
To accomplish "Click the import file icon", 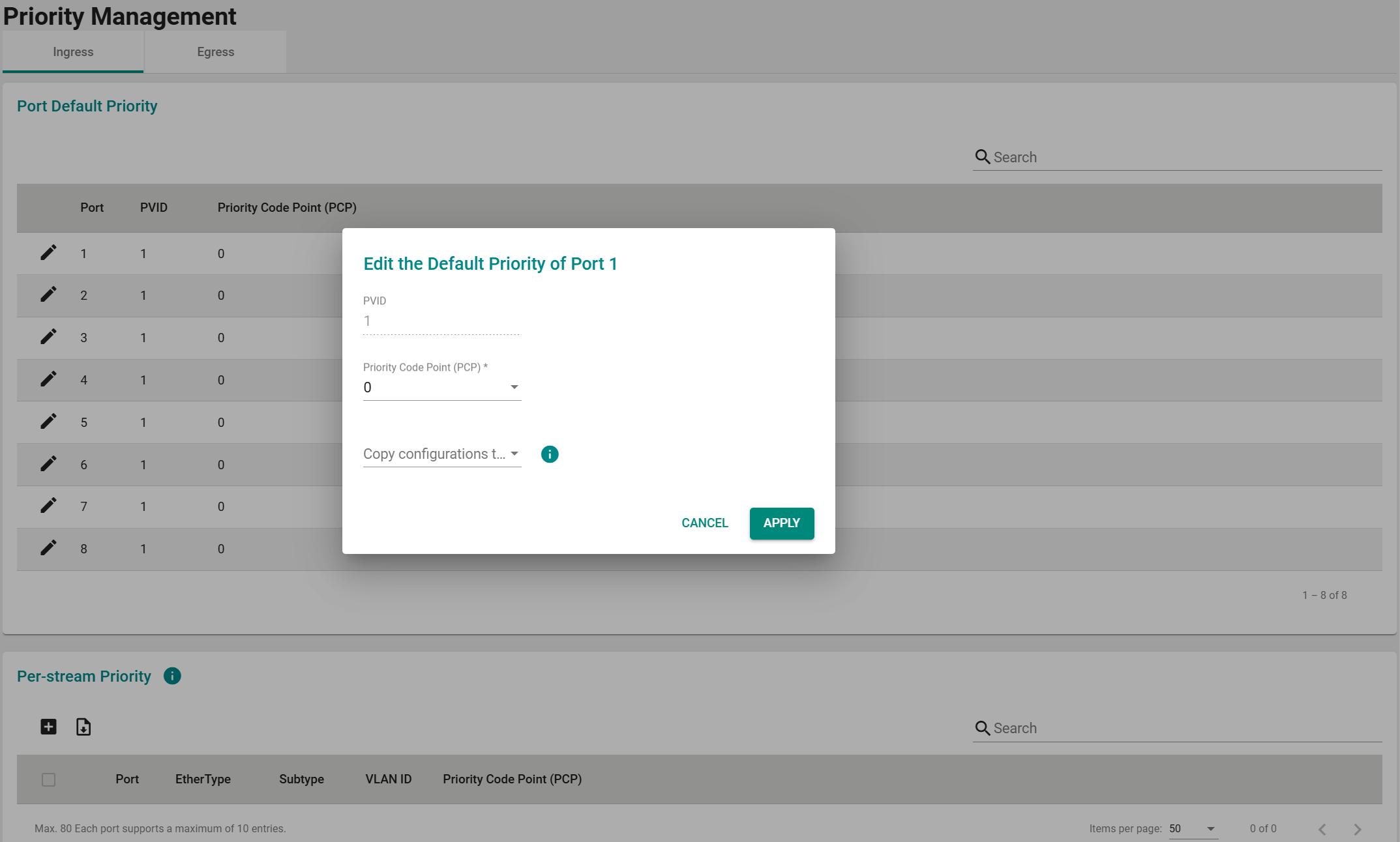I will tap(83, 727).
